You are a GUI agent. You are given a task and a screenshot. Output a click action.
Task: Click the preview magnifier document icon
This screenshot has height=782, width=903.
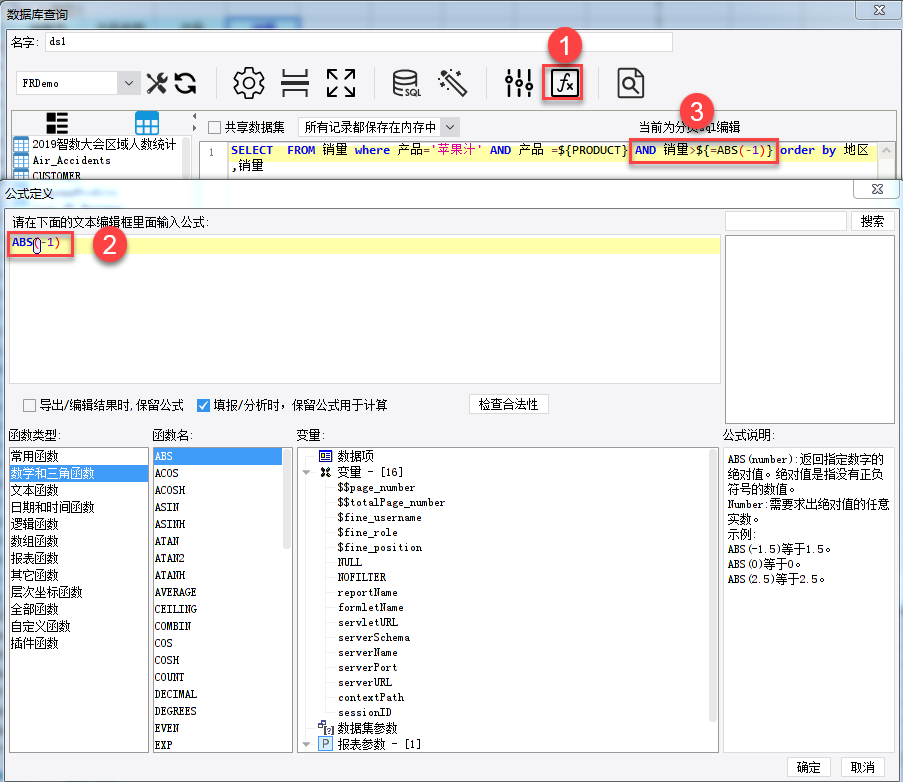[x=630, y=83]
